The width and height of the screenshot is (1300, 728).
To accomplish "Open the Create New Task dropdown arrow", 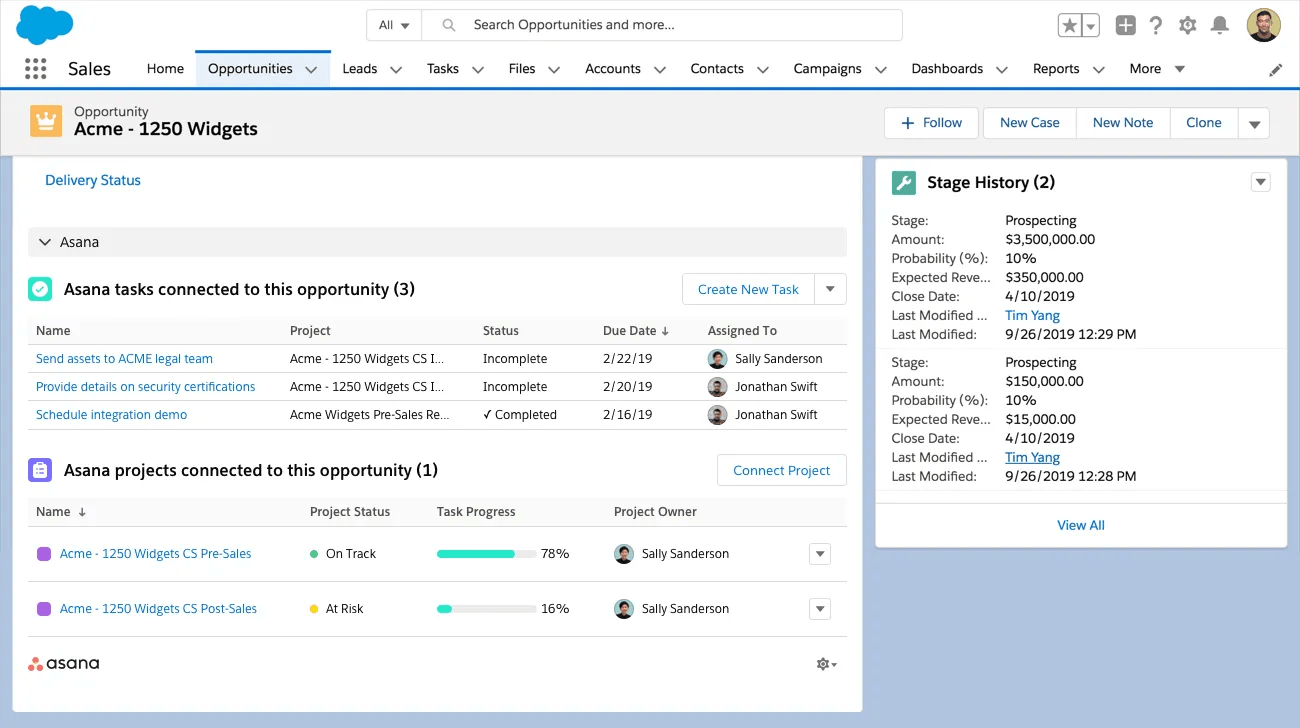I will click(830, 289).
